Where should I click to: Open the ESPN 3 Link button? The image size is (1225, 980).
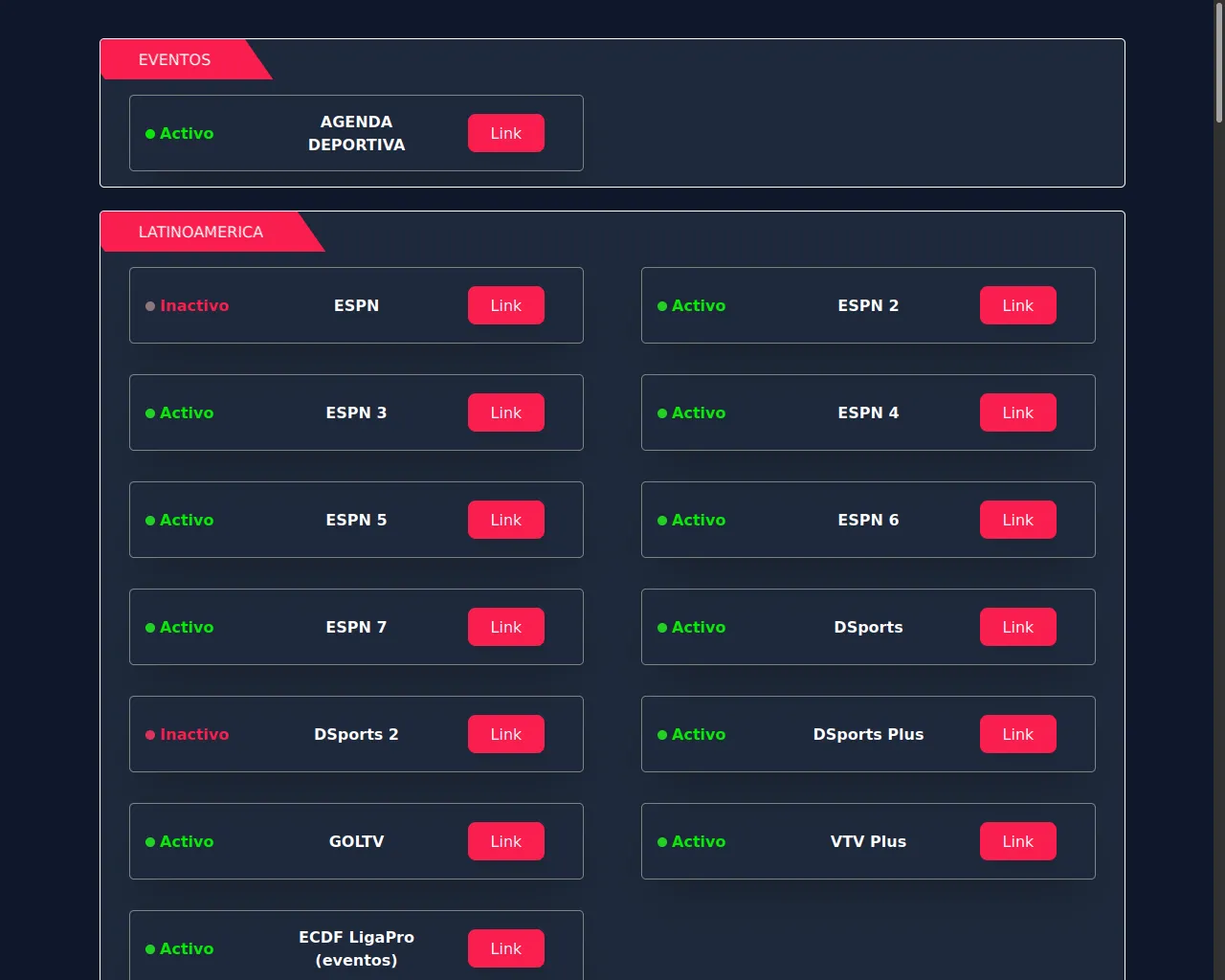(x=506, y=412)
